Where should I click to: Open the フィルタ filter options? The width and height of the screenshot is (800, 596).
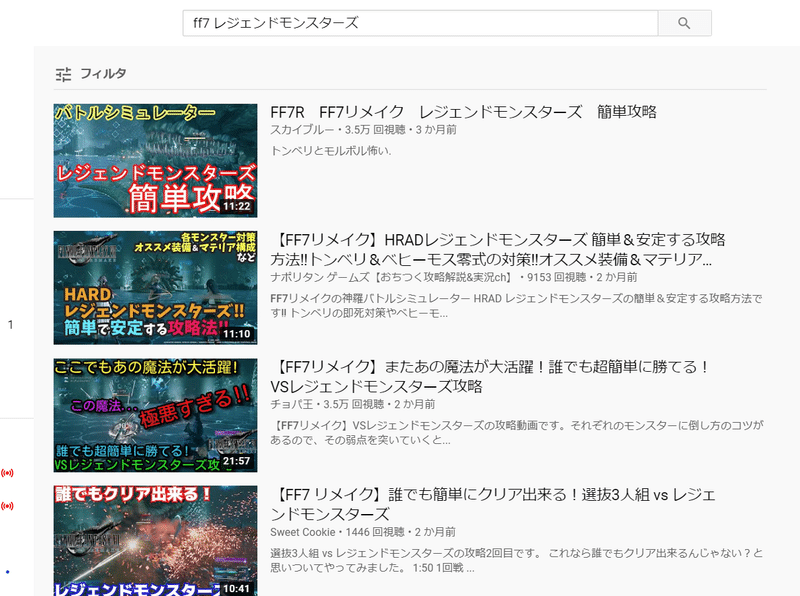coord(91,74)
